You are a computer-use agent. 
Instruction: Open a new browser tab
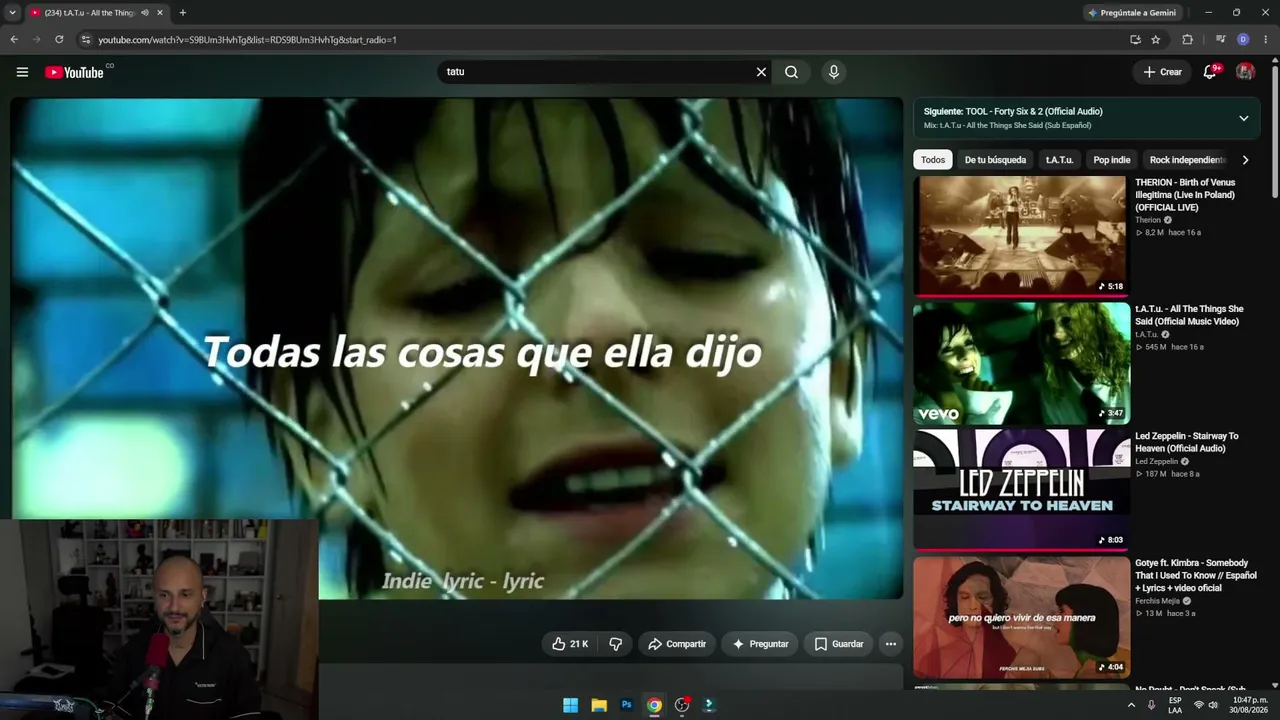tap(182, 13)
